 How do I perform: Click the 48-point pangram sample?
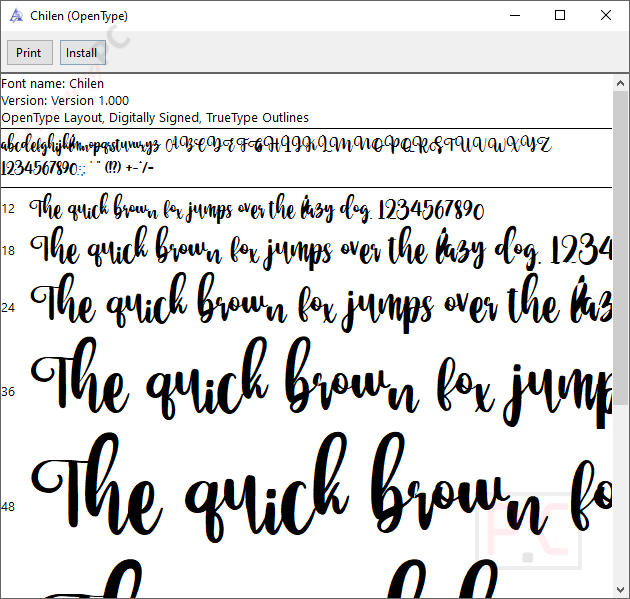coord(321,488)
